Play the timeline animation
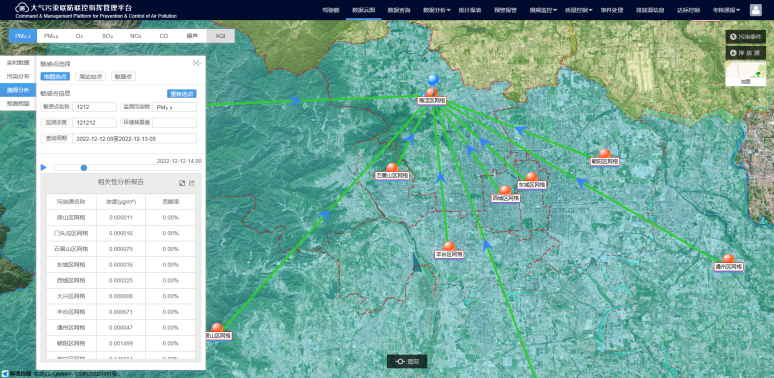 coord(43,168)
